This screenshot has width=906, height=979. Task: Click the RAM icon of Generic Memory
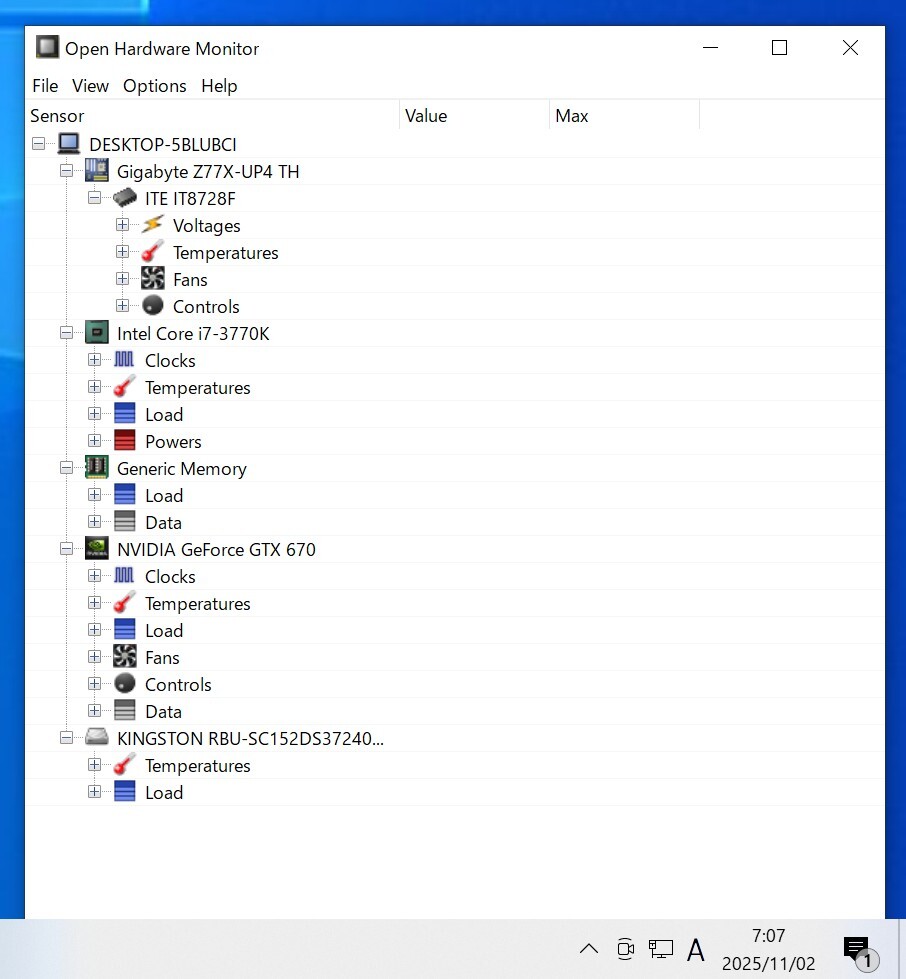[97, 467]
